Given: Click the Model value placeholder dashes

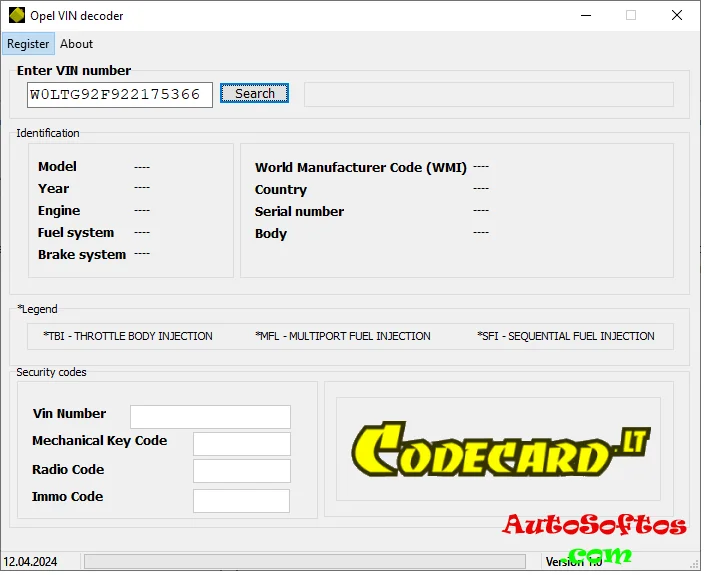Looking at the screenshot, I should [x=142, y=167].
